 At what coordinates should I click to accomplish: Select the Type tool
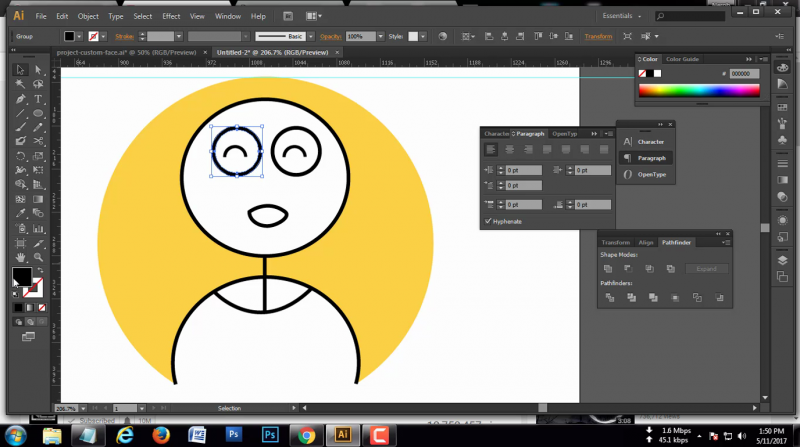[x=38, y=99]
